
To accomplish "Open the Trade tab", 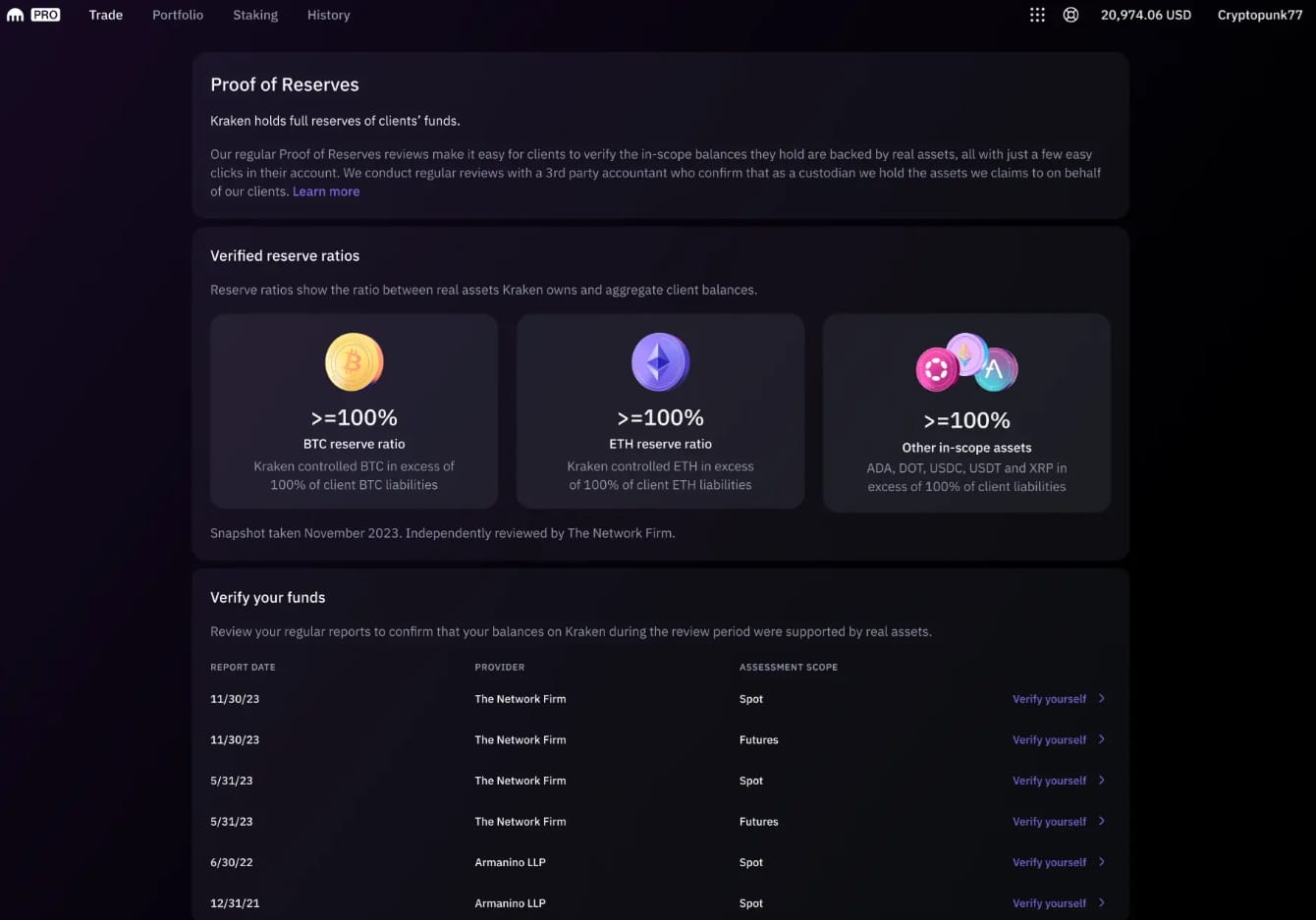I will click(x=106, y=15).
